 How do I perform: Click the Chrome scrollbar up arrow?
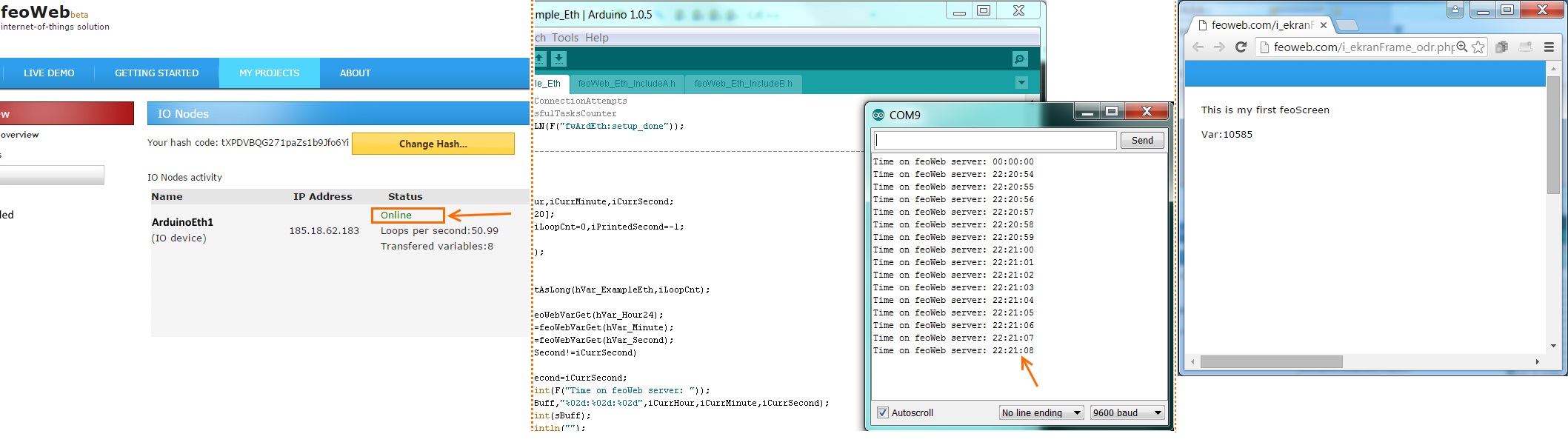[x=1553, y=69]
